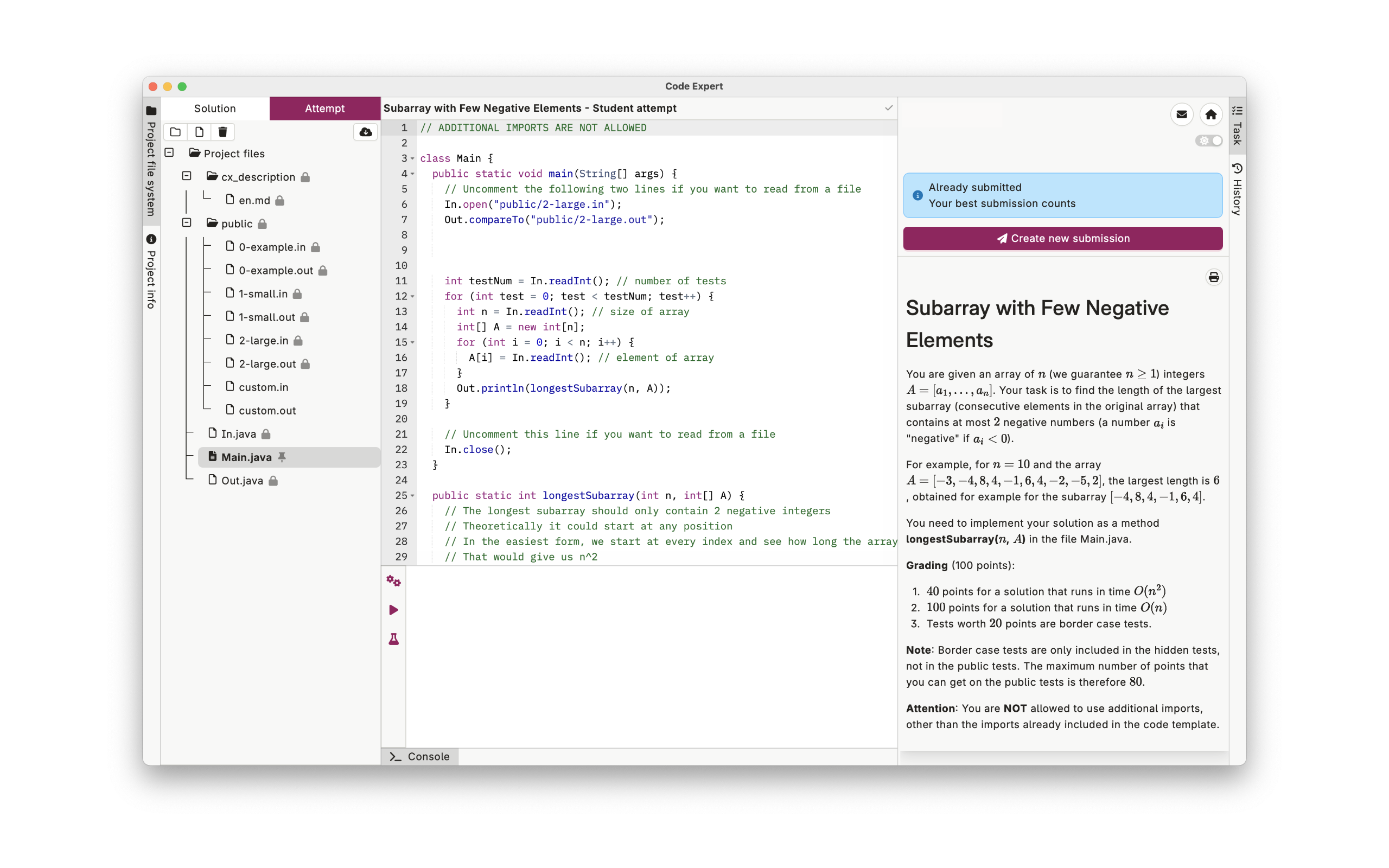Click the gears compile settings icon
Image resolution: width=1389 pixels, height=868 pixels.
point(393,581)
